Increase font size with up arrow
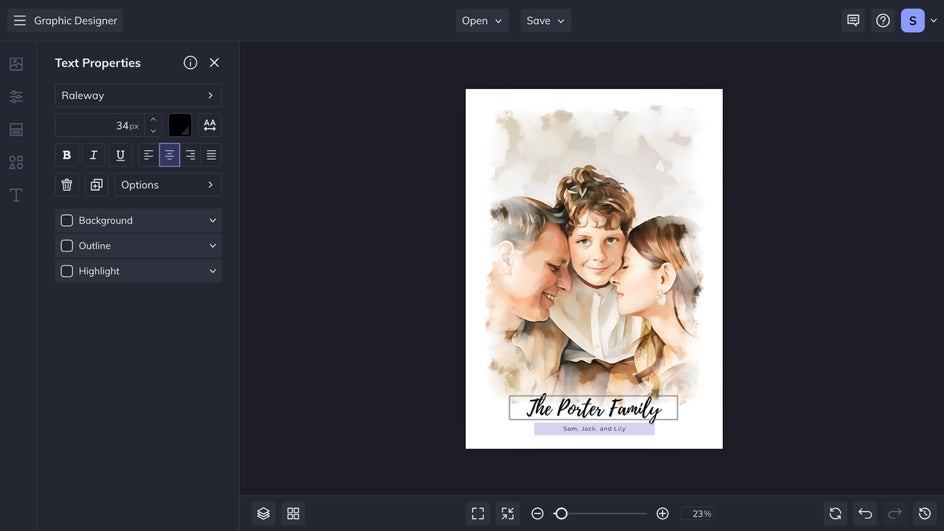944x531 pixels. click(x=153, y=120)
